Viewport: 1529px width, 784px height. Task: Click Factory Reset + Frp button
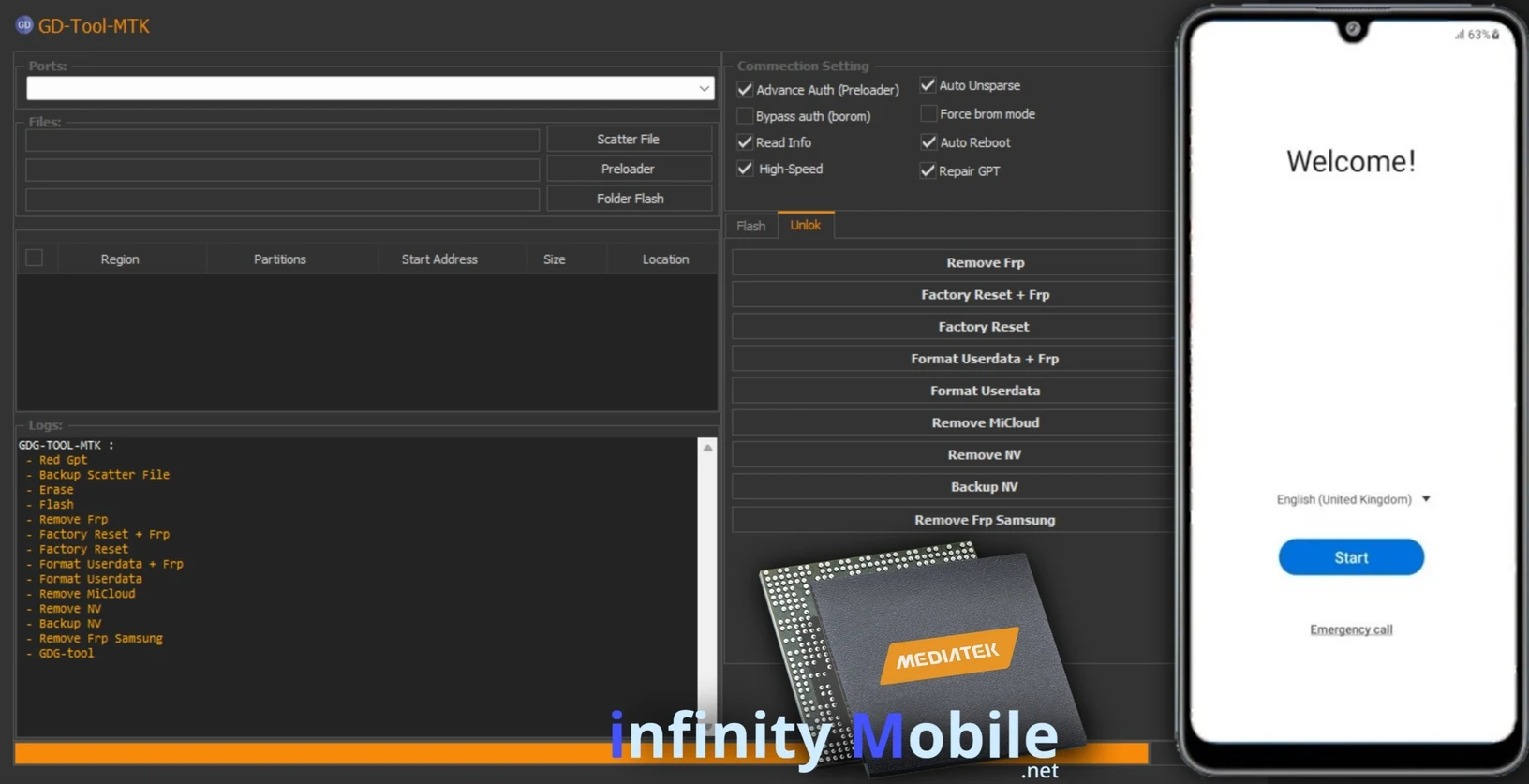tap(952, 294)
